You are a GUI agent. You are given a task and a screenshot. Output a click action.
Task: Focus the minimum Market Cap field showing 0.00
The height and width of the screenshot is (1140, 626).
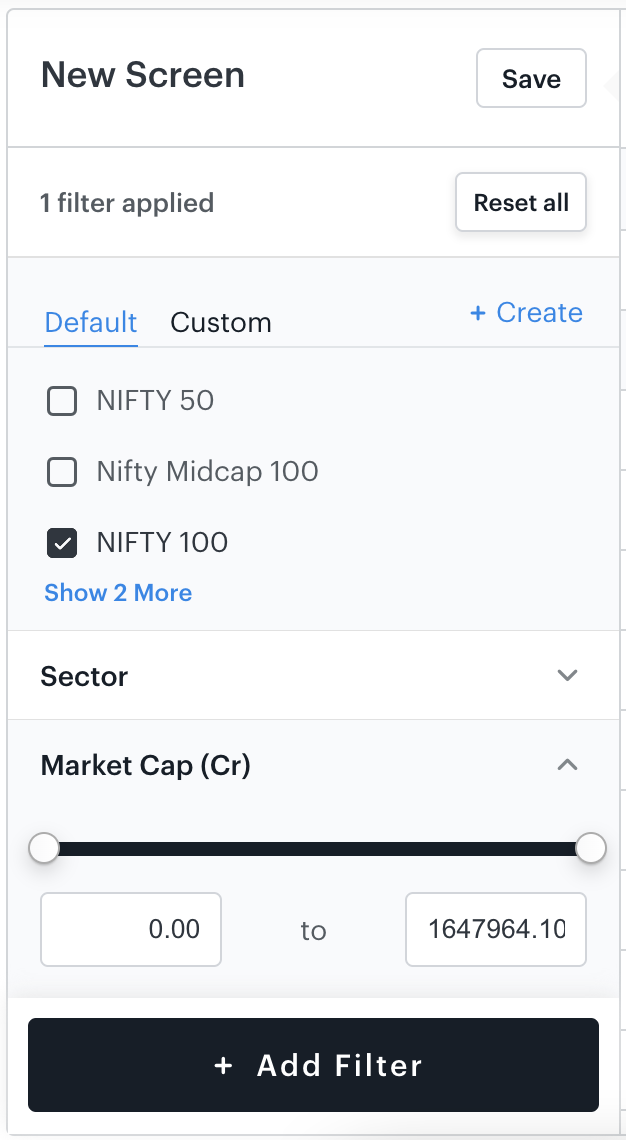click(131, 930)
